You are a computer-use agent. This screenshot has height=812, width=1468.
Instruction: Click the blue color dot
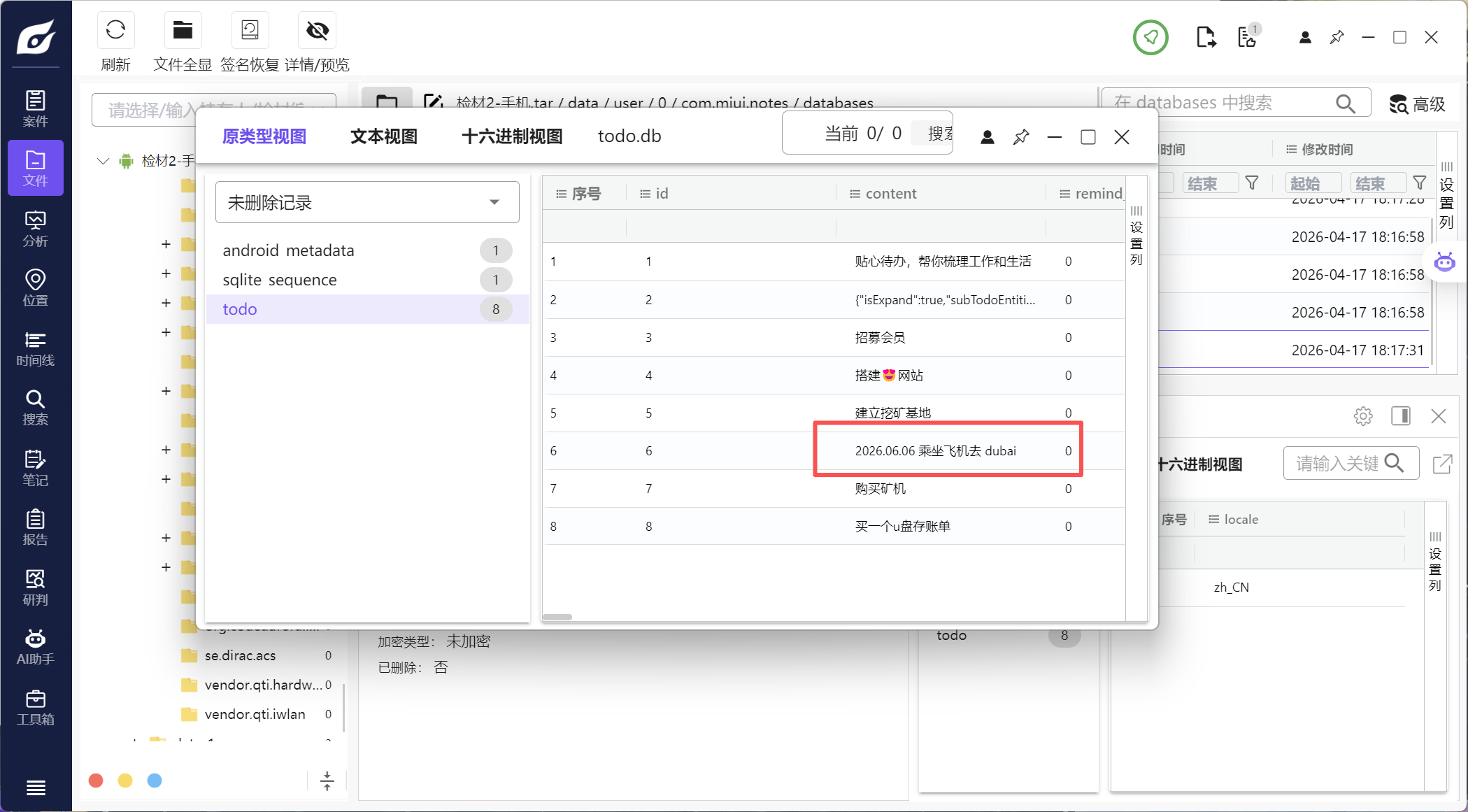(x=155, y=781)
